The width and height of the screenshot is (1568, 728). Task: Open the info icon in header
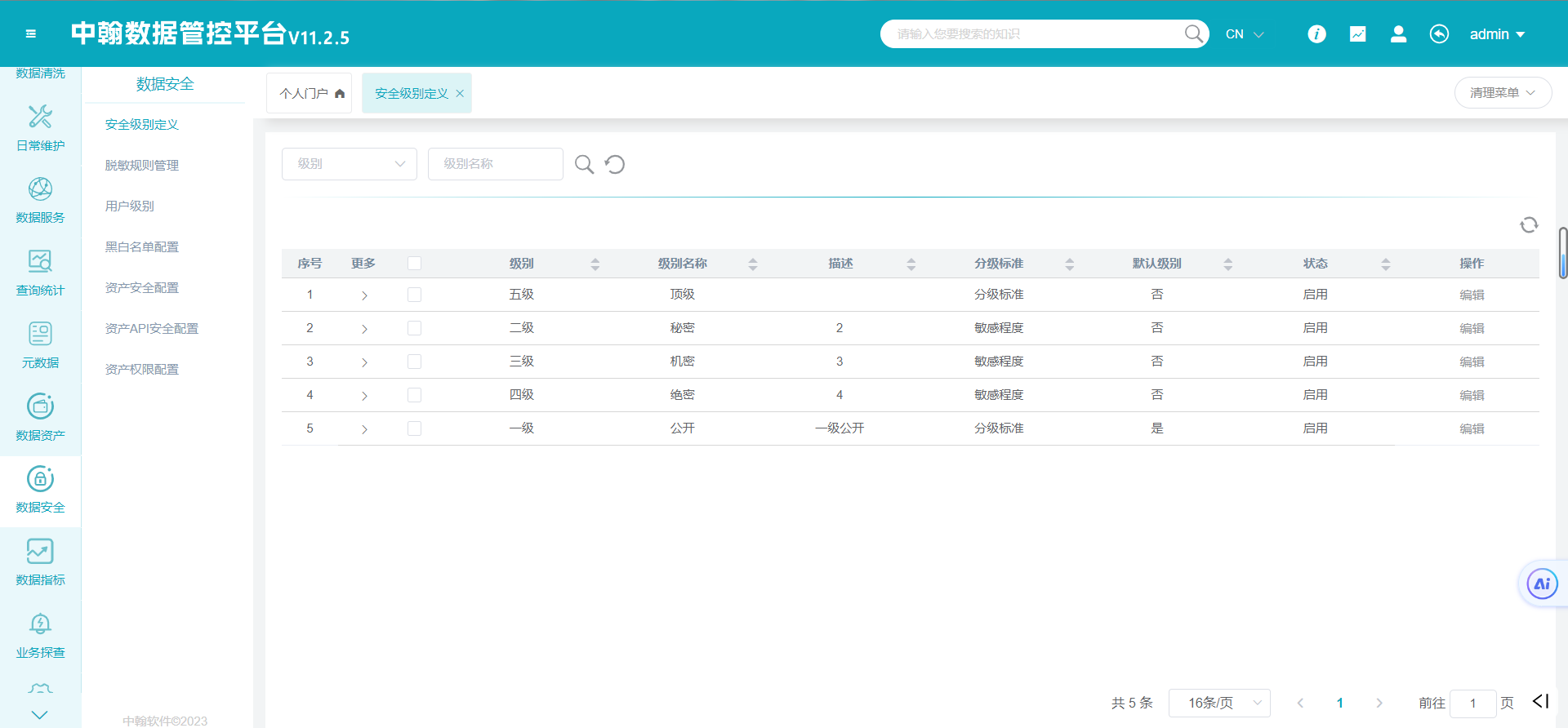(x=1316, y=34)
